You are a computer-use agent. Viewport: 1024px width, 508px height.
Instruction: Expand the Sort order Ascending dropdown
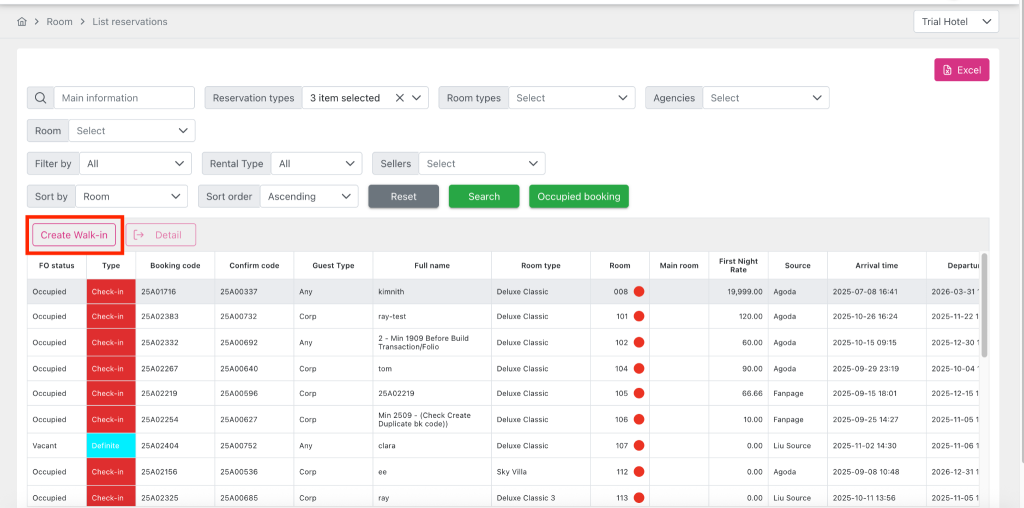pos(309,197)
